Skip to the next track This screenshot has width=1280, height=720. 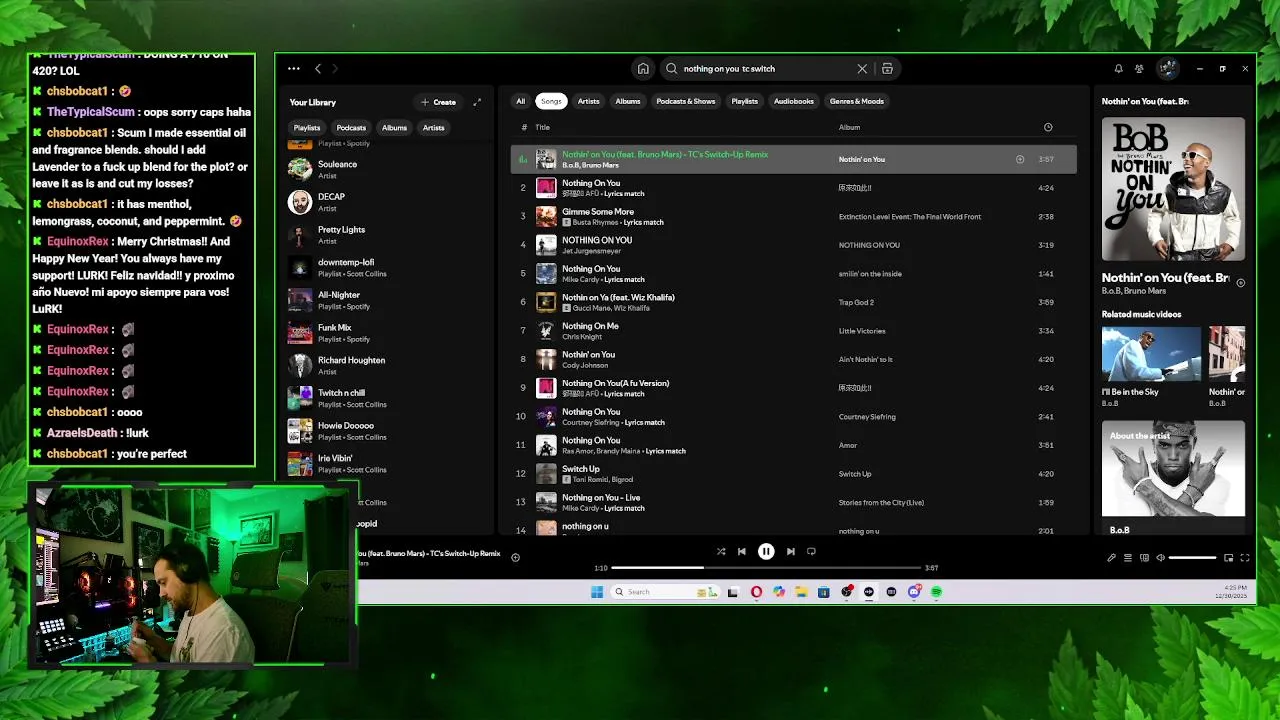point(790,551)
